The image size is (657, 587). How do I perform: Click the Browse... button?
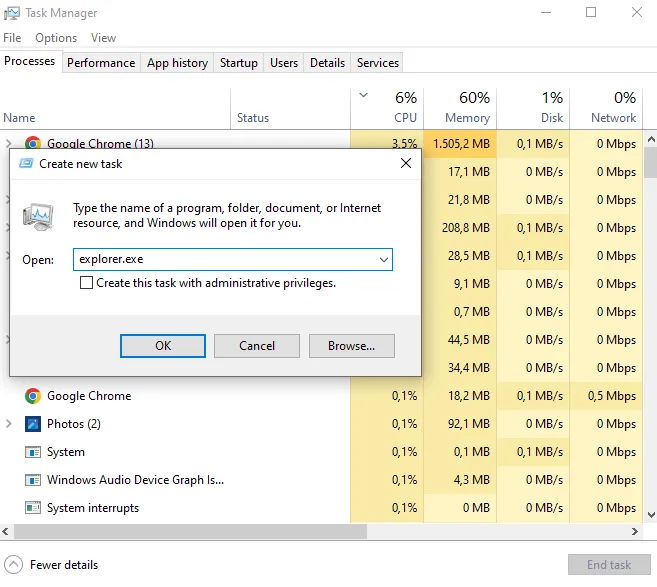tap(352, 346)
